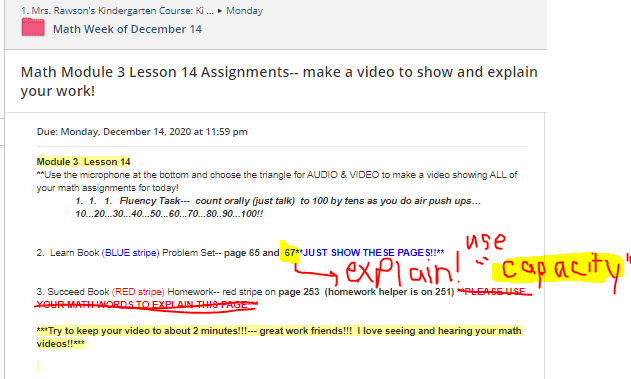Click the RED stripe colored text
Viewport: 631px width, 379px height.
[138, 292]
